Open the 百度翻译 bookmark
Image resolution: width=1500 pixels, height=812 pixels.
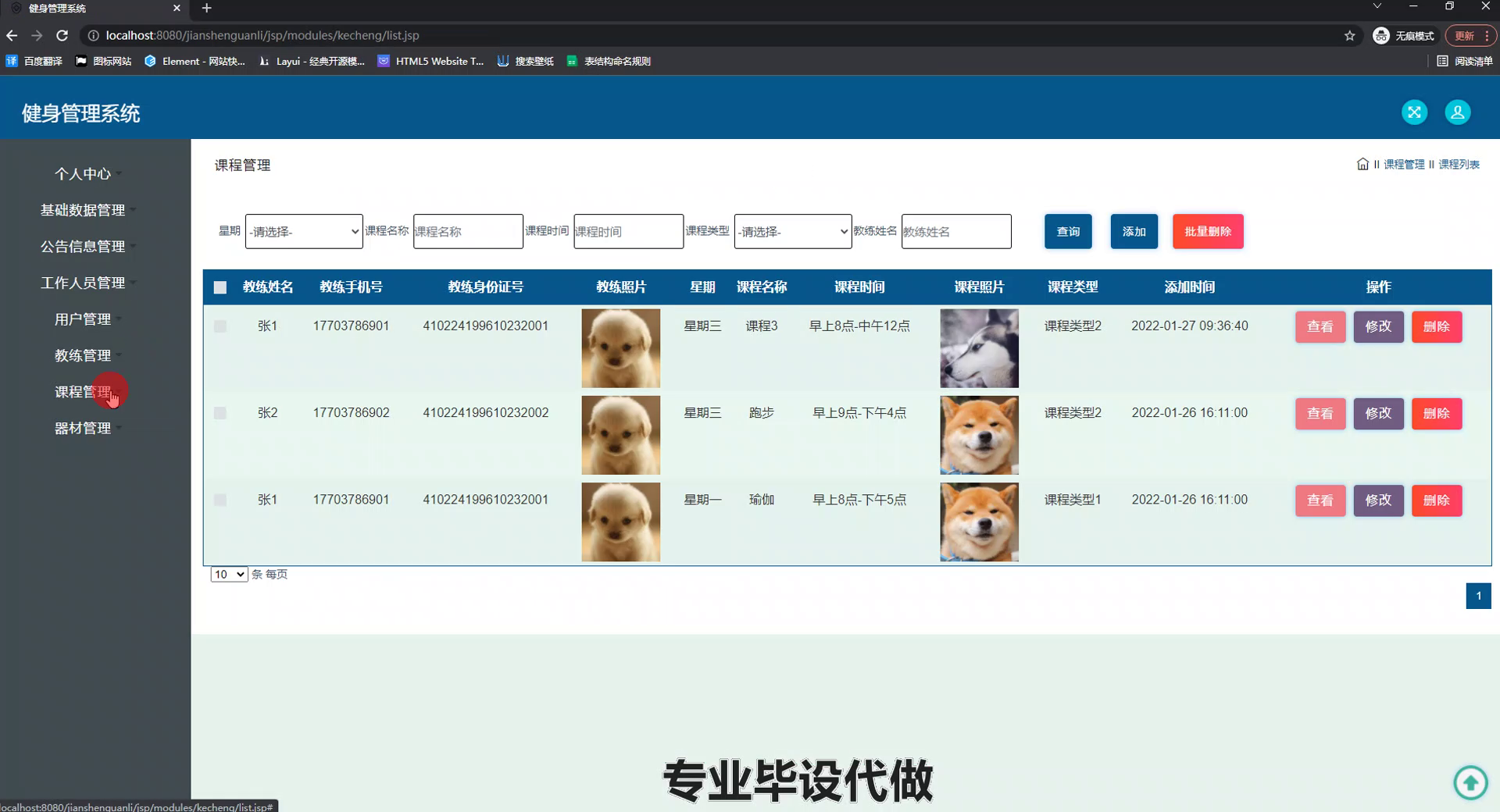34,61
